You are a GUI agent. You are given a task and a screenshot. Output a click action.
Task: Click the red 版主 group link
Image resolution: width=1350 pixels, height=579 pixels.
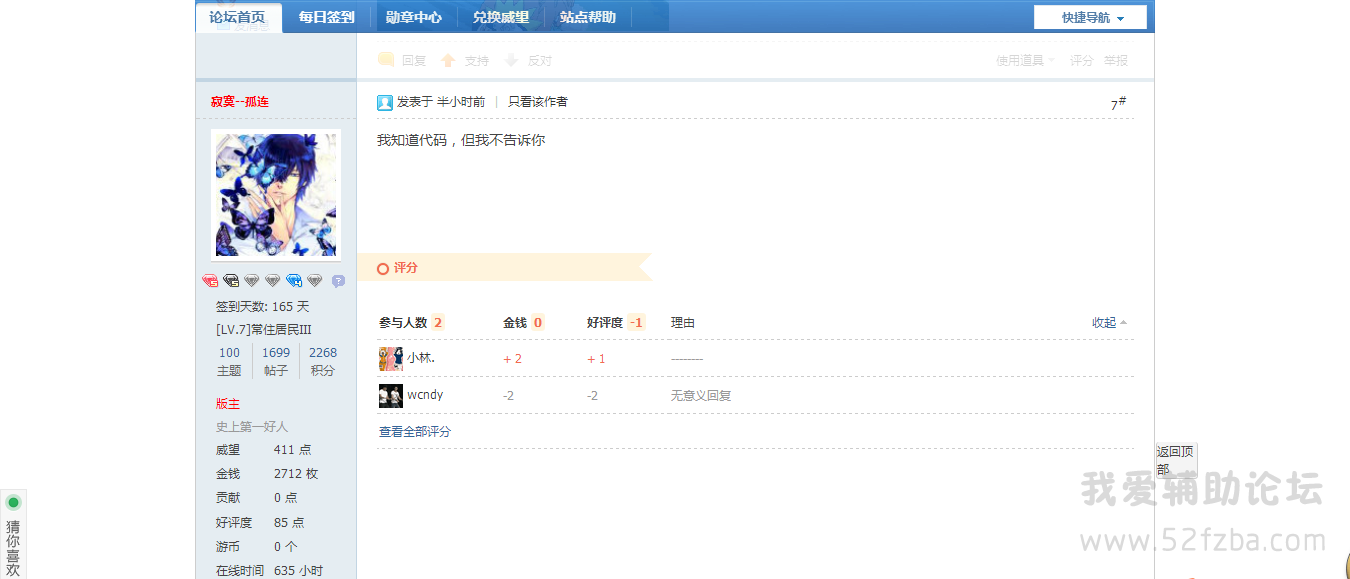click(x=228, y=404)
